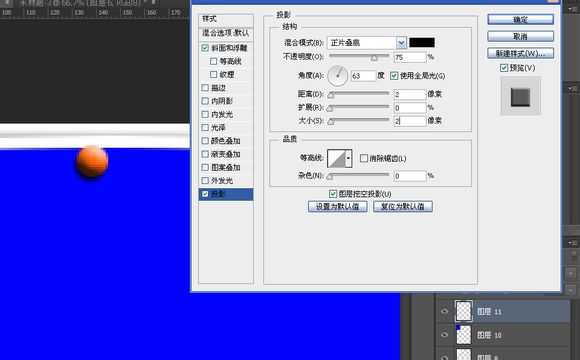Click the 大小 value input field

point(410,121)
